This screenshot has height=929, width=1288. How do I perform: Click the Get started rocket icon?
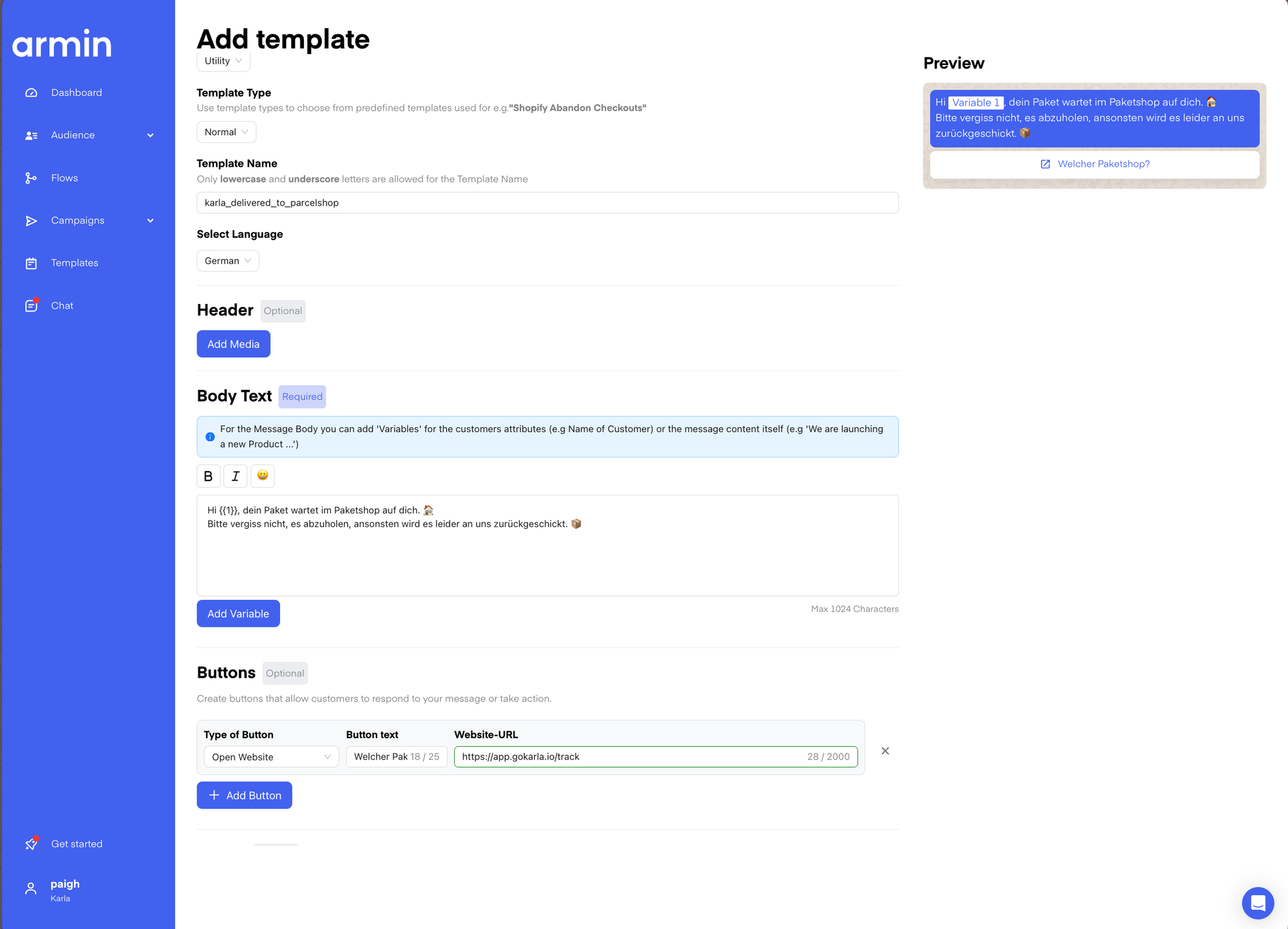tap(31, 844)
